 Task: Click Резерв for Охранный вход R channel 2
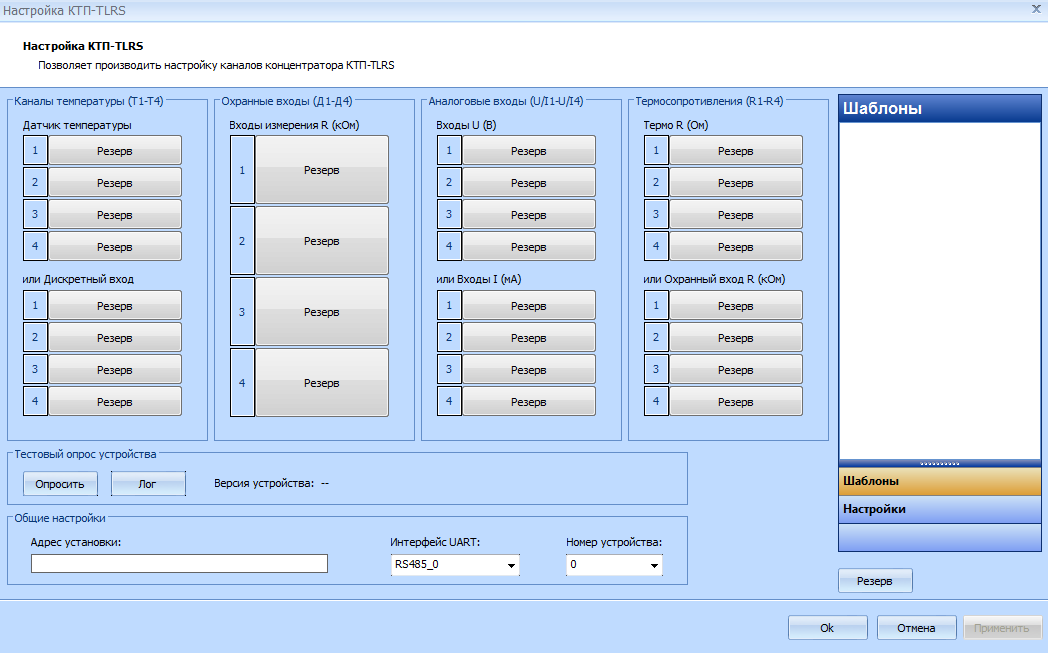pos(736,338)
